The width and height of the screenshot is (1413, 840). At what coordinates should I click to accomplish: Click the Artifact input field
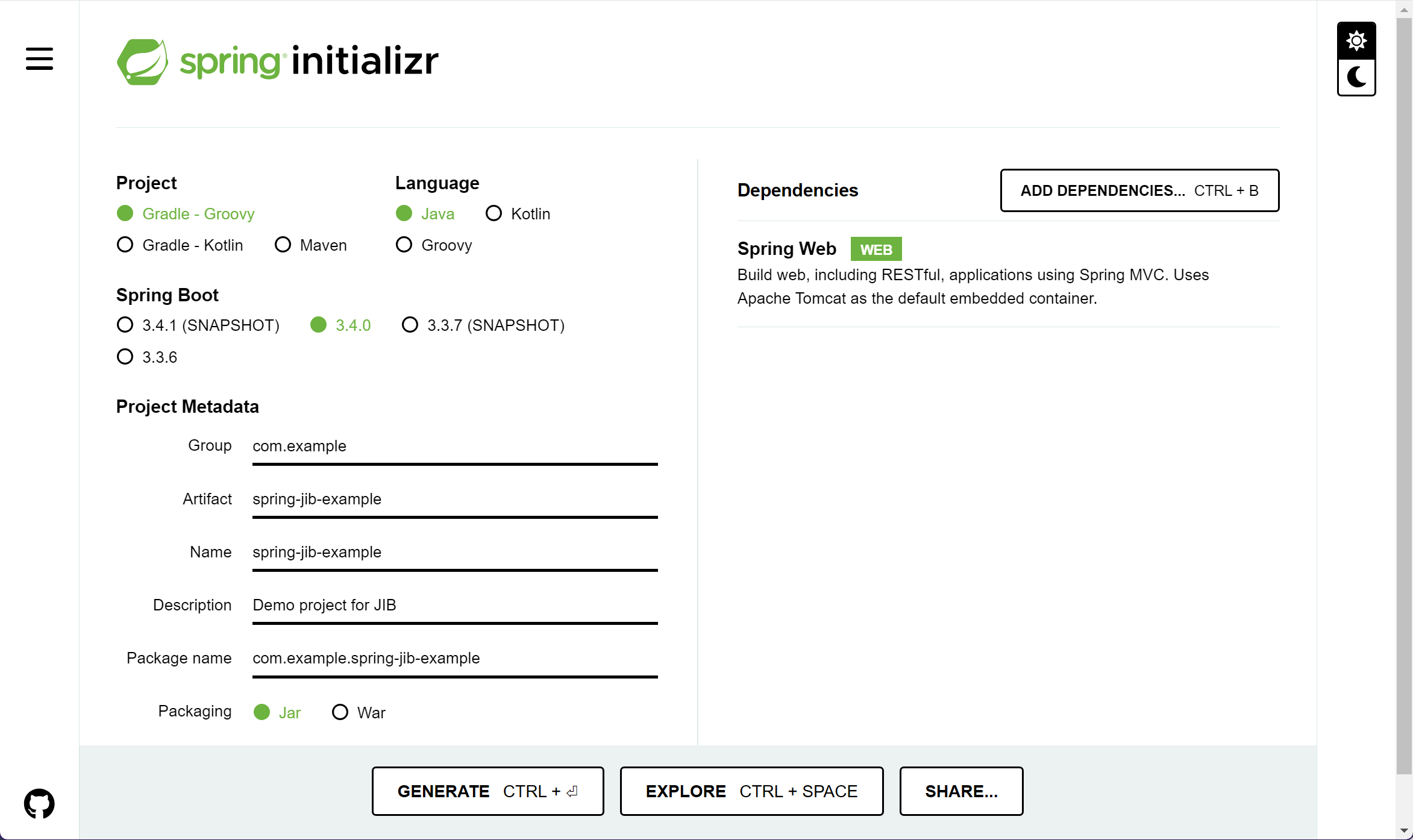tap(455, 500)
